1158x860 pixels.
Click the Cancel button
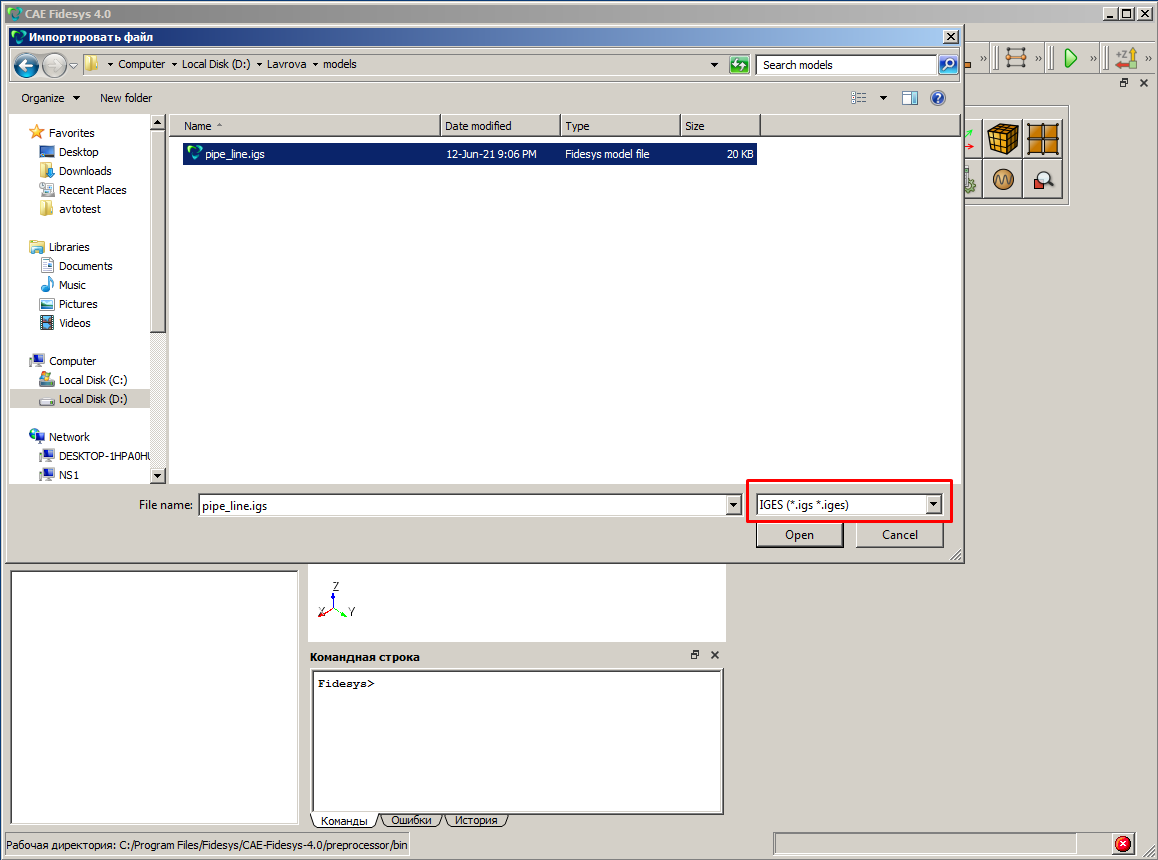tap(900, 534)
